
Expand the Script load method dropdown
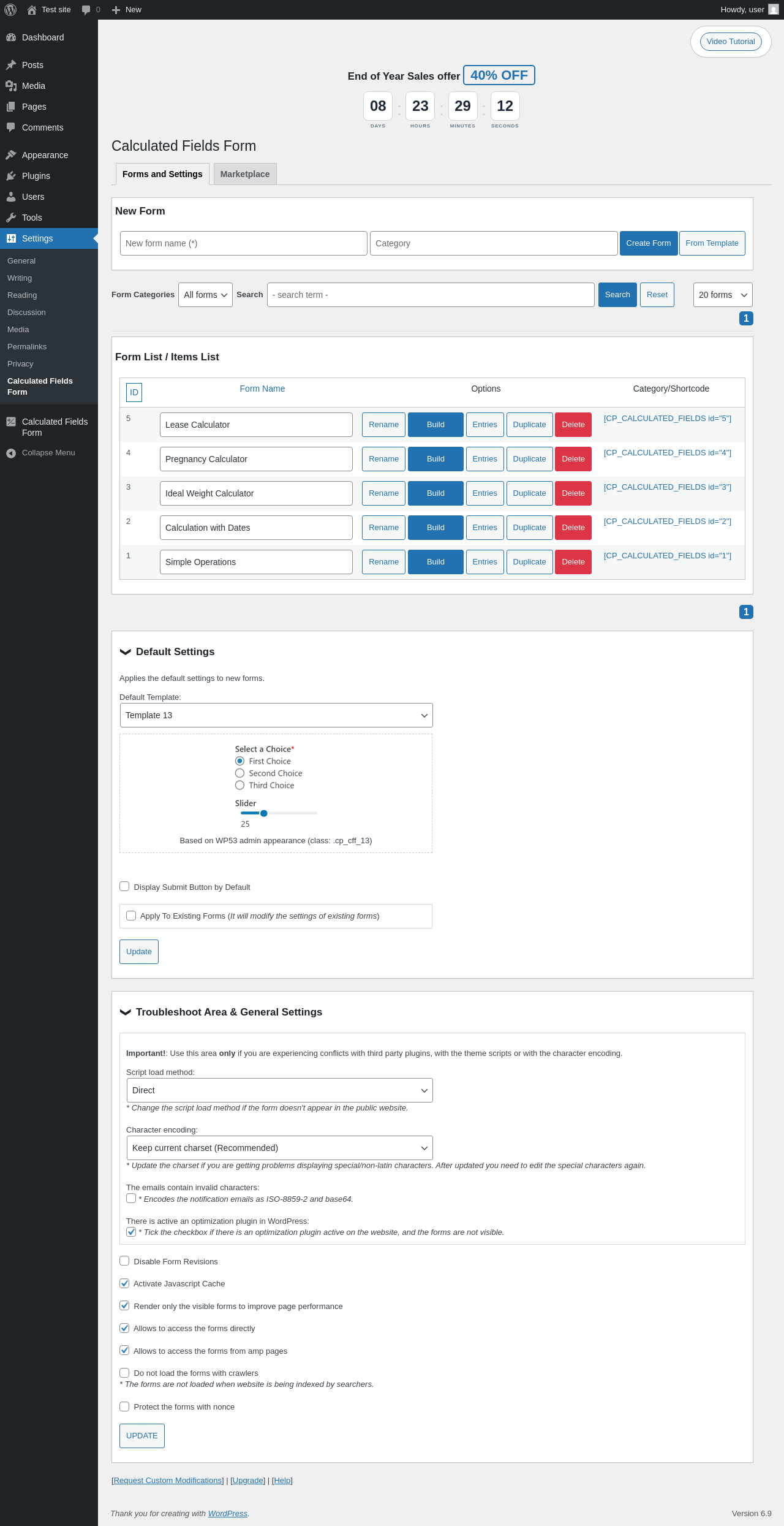279,1090
